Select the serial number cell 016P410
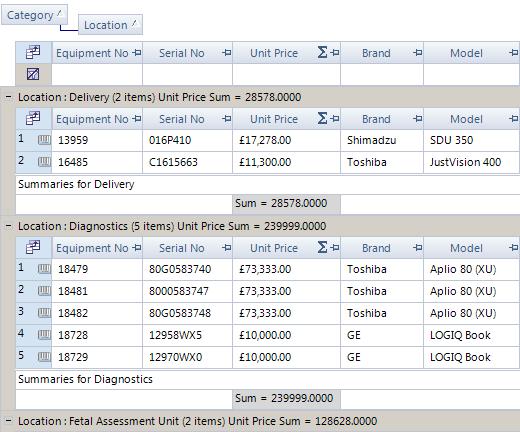Image resolution: width=520 pixels, height=432 pixels. [x=187, y=140]
